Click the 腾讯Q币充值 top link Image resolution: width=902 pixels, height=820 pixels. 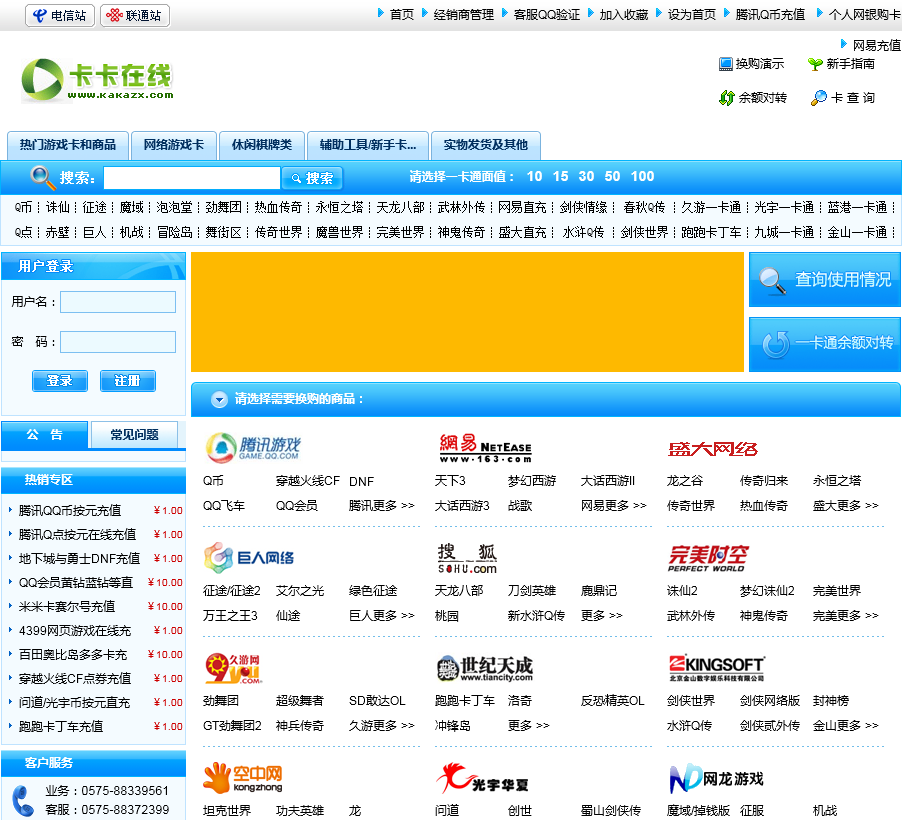pos(770,15)
